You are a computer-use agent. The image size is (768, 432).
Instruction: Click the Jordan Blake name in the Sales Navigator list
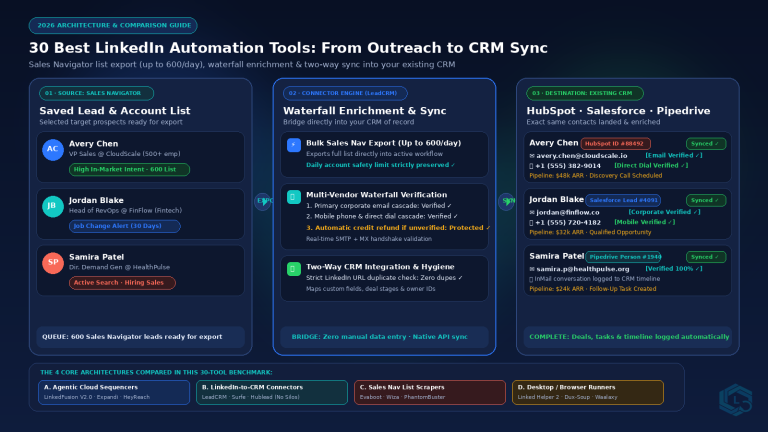pyautogui.click(x=96, y=200)
